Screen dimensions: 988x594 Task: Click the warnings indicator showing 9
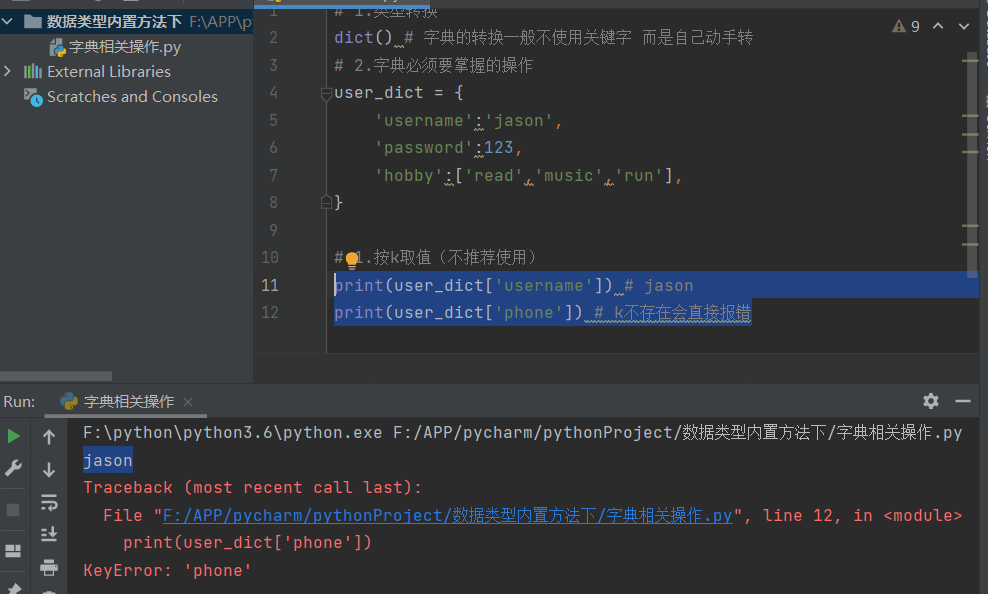(x=906, y=26)
